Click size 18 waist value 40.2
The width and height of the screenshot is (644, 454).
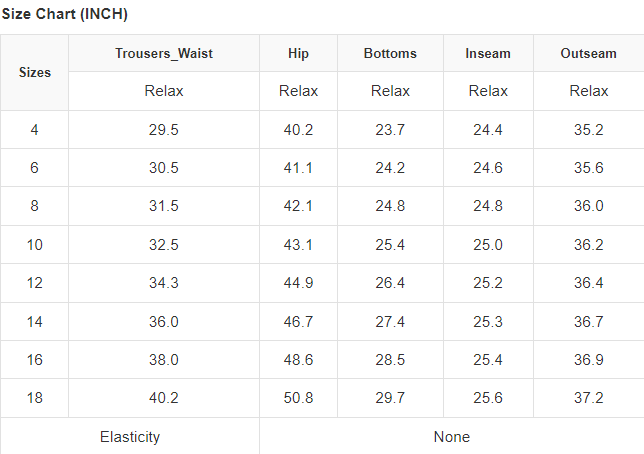164,398
